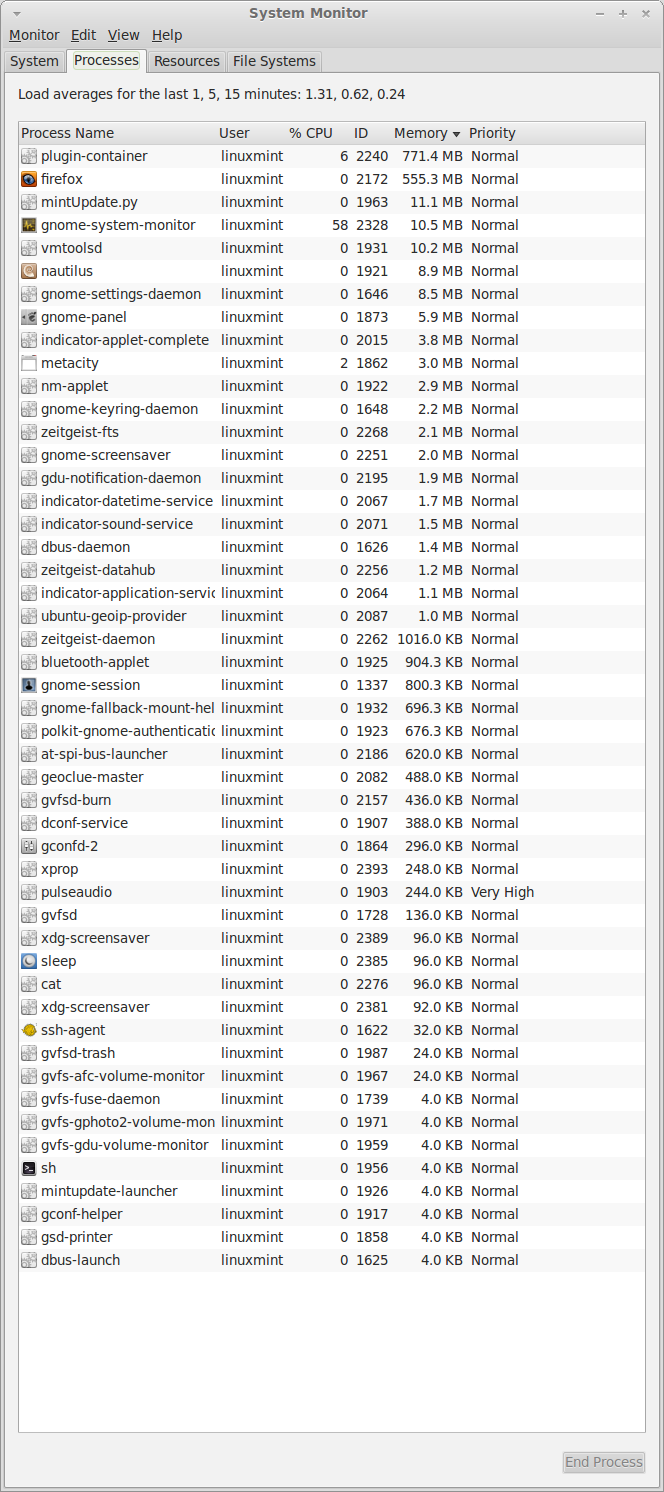The image size is (664, 1492).
Task: Click the sh terminal process icon
Action: (x=29, y=1169)
